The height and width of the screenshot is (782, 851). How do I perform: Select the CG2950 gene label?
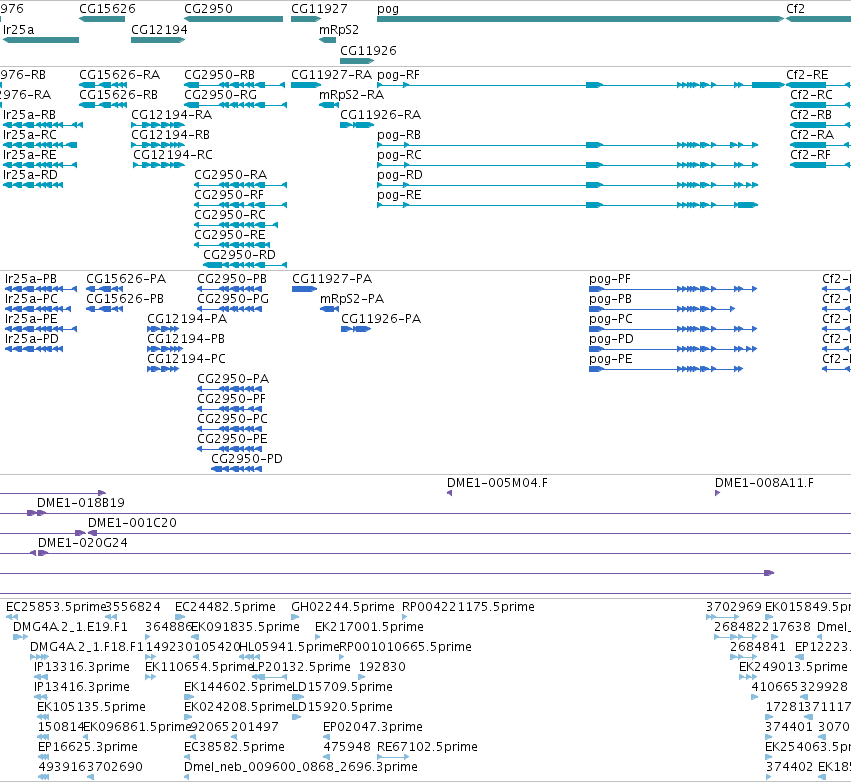coord(208,9)
